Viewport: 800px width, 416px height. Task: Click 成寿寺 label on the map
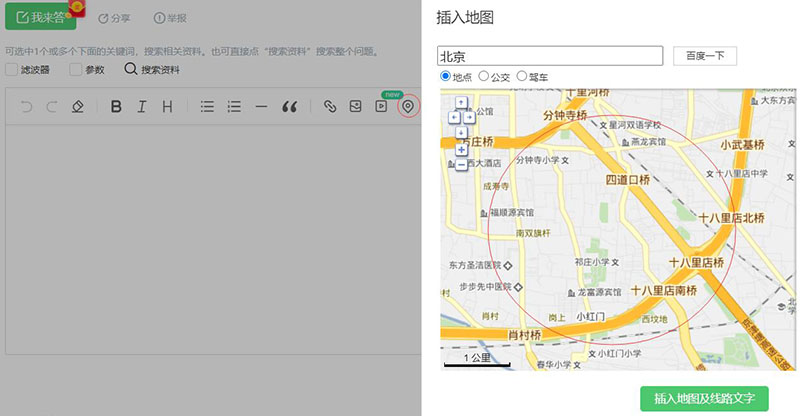(x=496, y=186)
